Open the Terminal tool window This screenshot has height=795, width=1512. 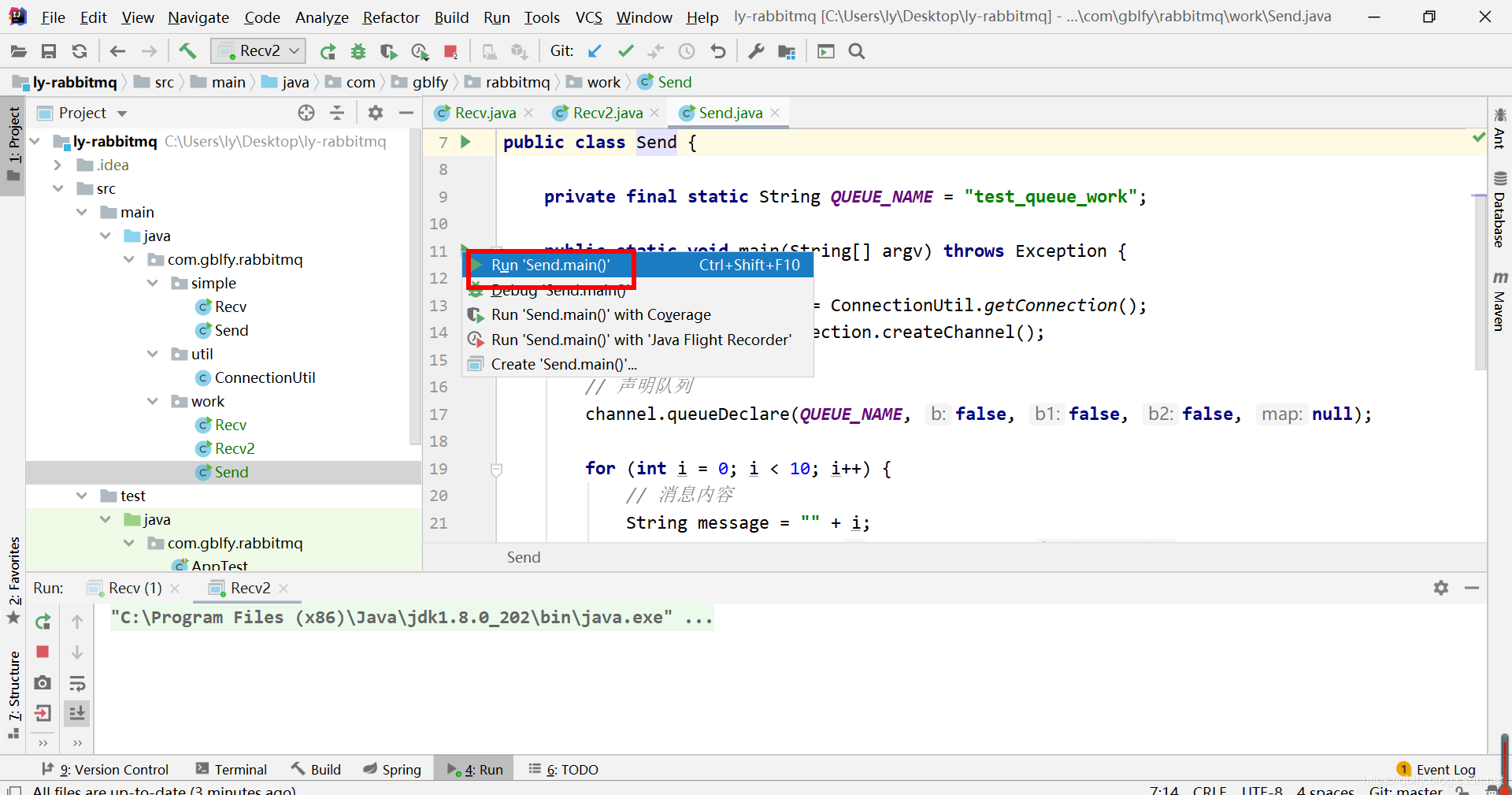tap(232, 770)
